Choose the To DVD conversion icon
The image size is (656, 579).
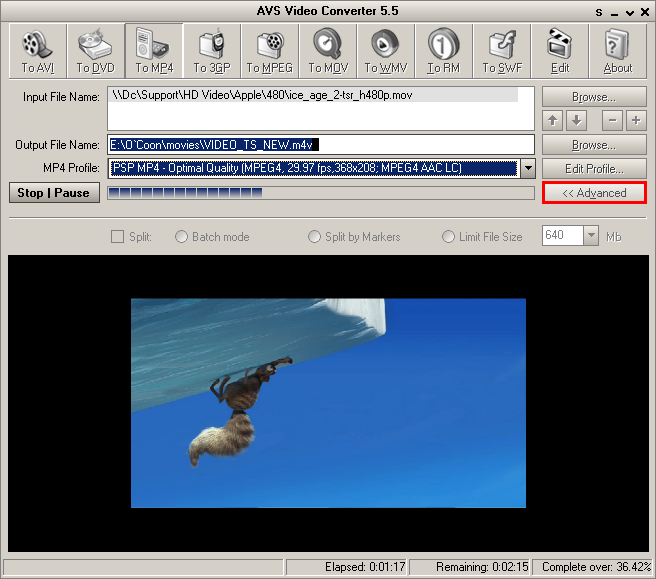click(x=96, y=51)
